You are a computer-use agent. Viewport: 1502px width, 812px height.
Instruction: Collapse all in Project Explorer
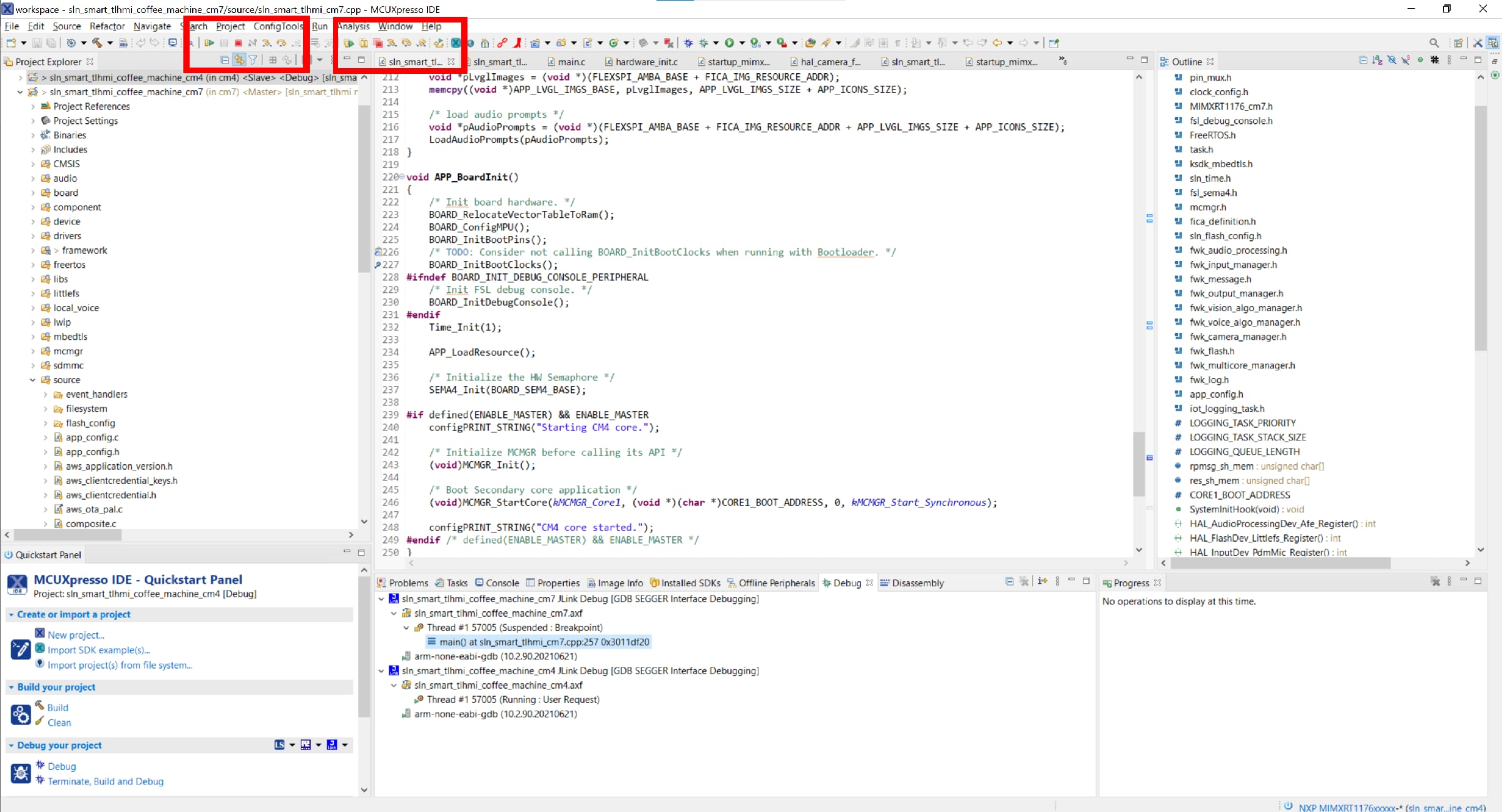click(x=225, y=60)
